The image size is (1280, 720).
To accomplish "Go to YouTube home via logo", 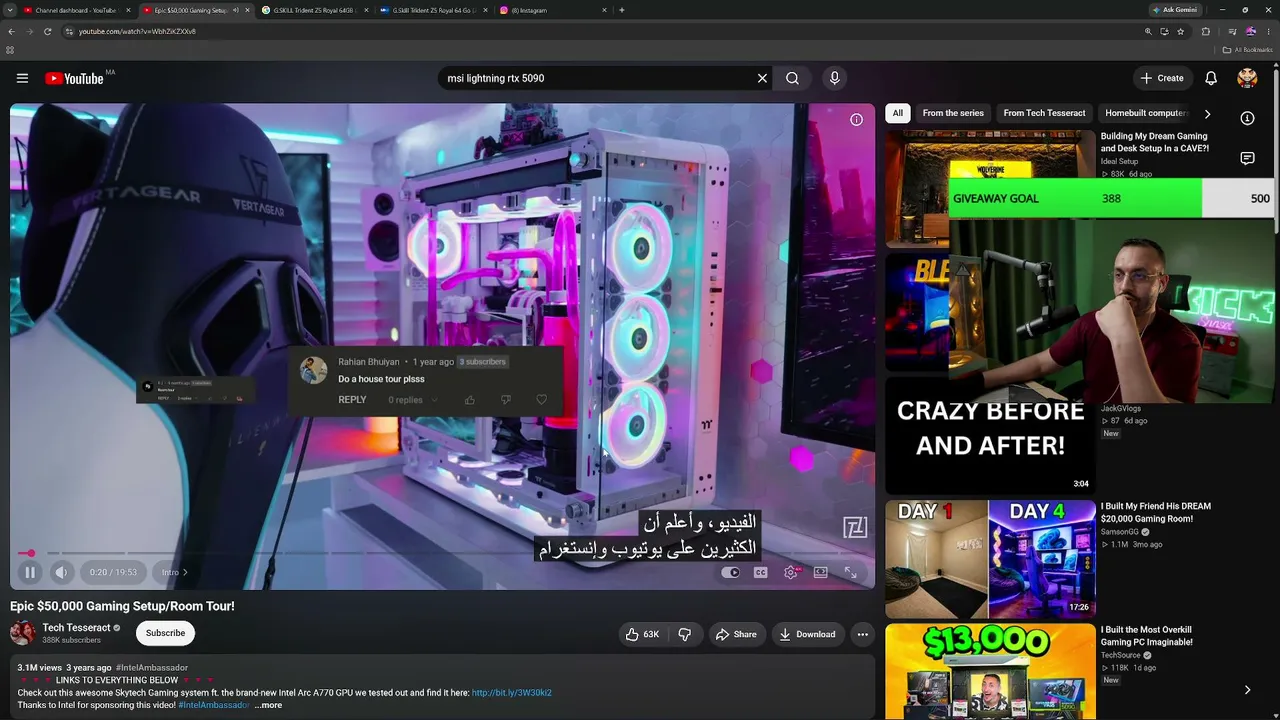I will point(74,78).
